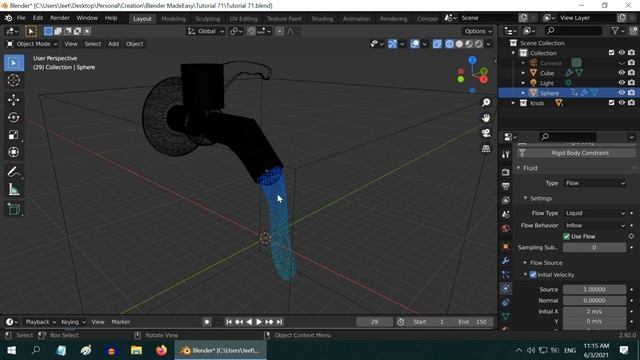The width and height of the screenshot is (640, 360).
Task: Open the File menu
Action: pyautogui.click(x=21, y=18)
